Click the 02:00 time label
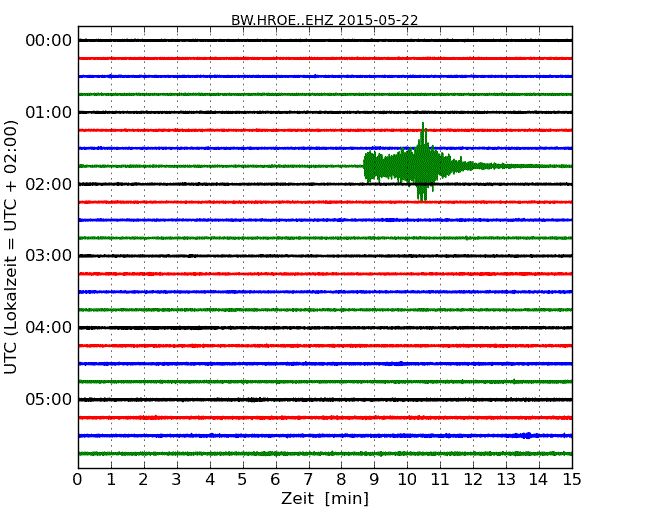 pyautogui.click(x=49, y=184)
